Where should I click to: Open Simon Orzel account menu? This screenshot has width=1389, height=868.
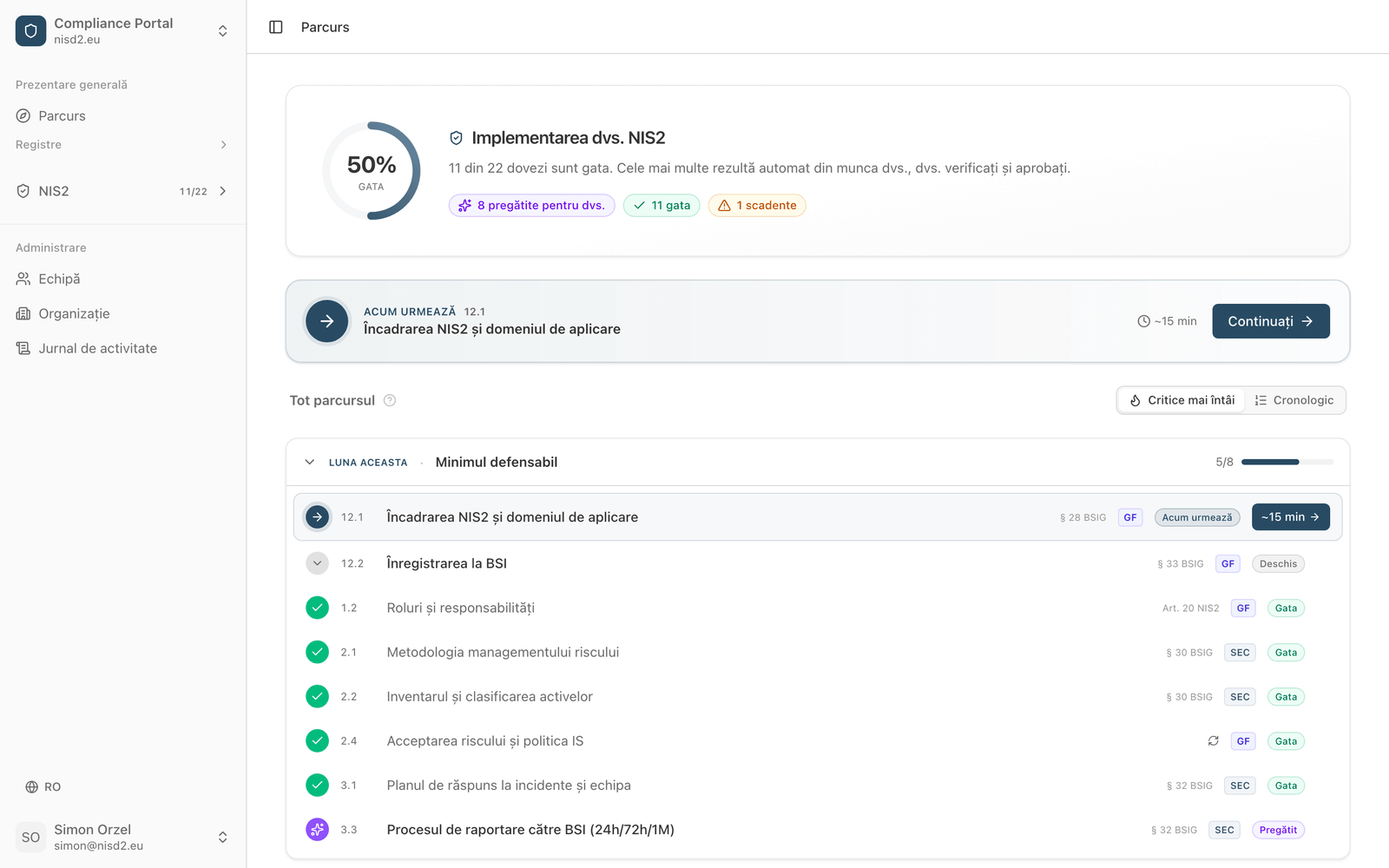122,837
